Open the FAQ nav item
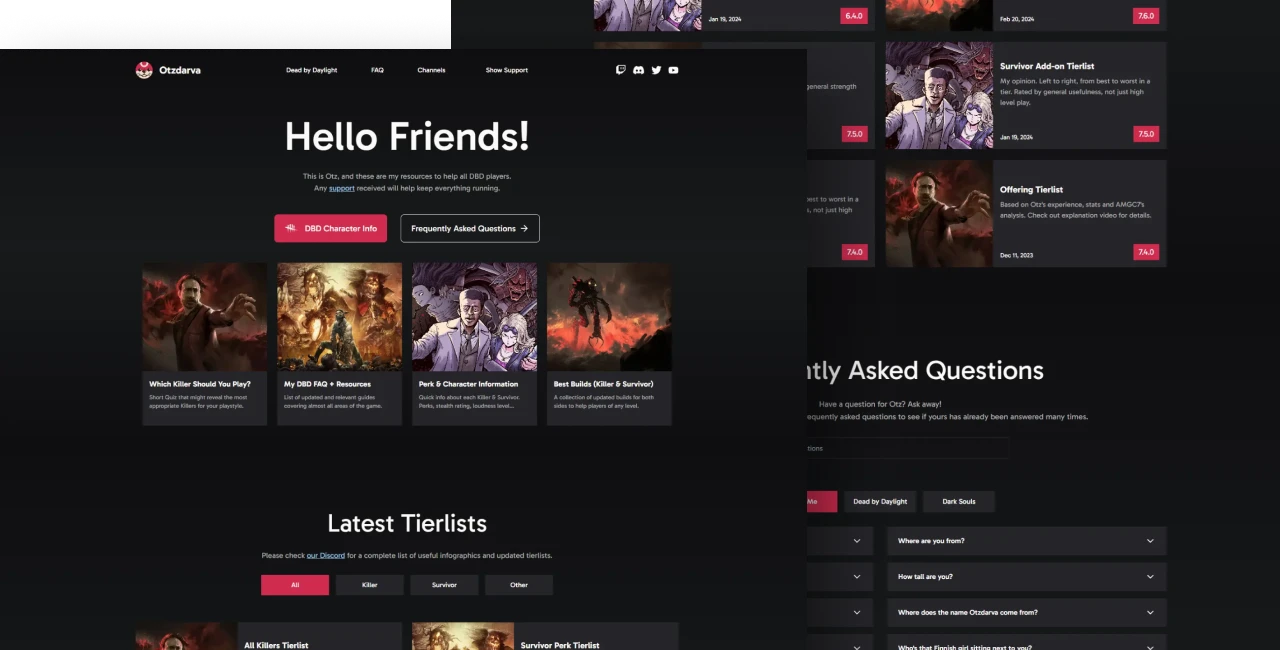This screenshot has height=650, width=1280. (x=377, y=70)
